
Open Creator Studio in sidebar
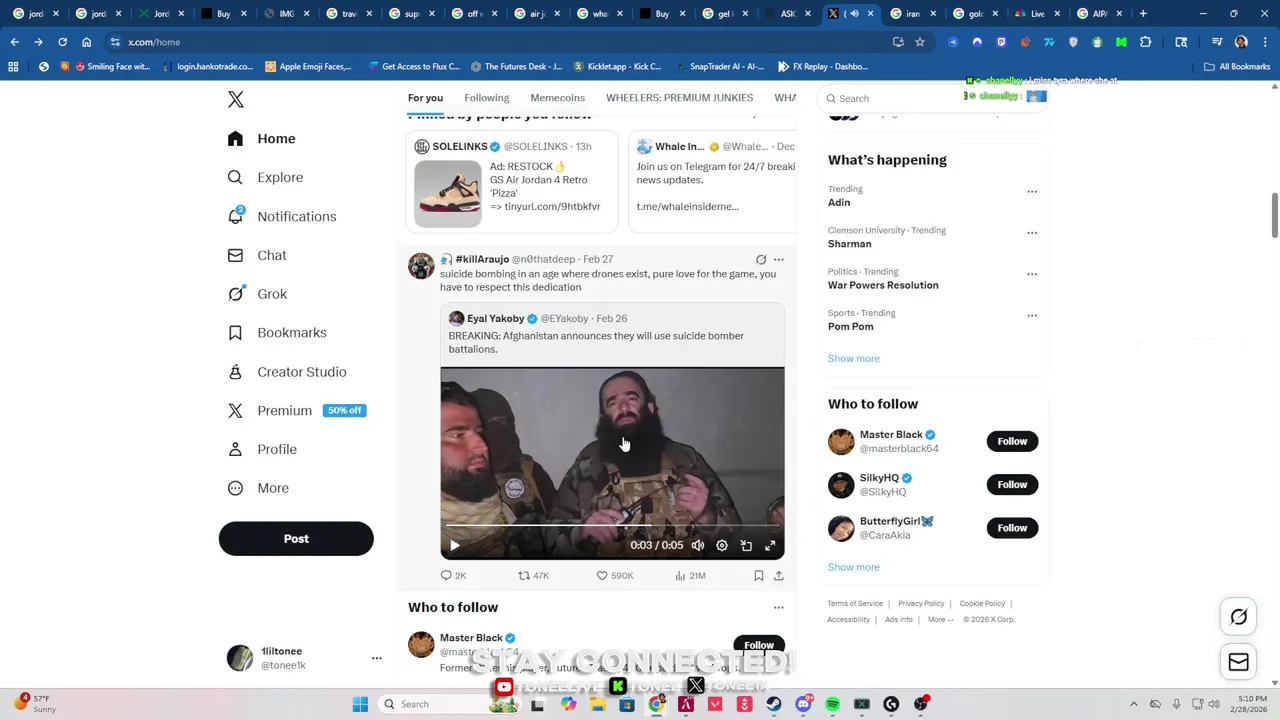tap(286, 372)
